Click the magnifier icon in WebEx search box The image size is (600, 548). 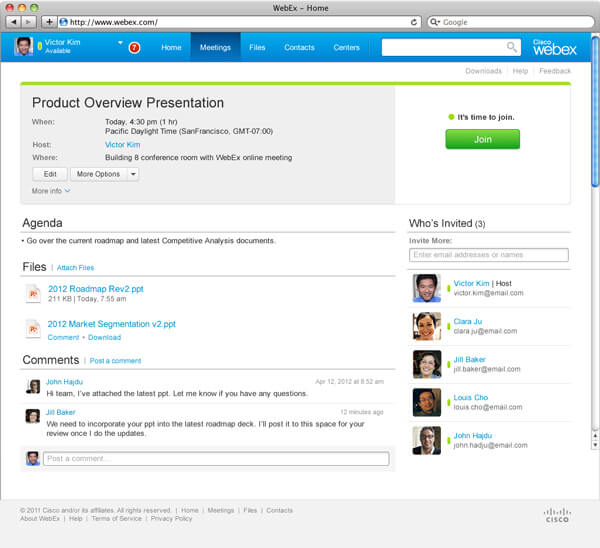512,47
